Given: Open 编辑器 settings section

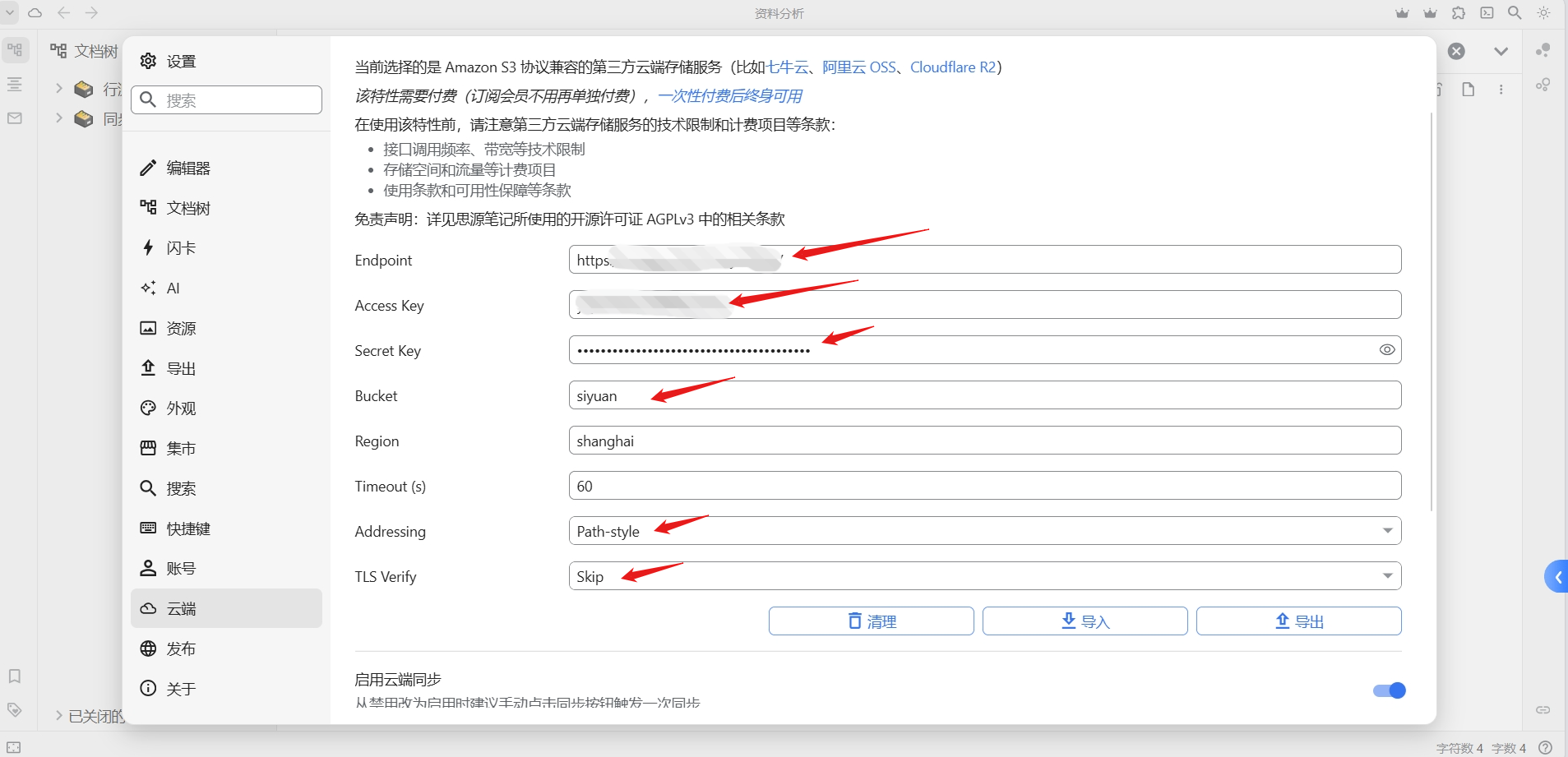Looking at the screenshot, I should click(226, 168).
